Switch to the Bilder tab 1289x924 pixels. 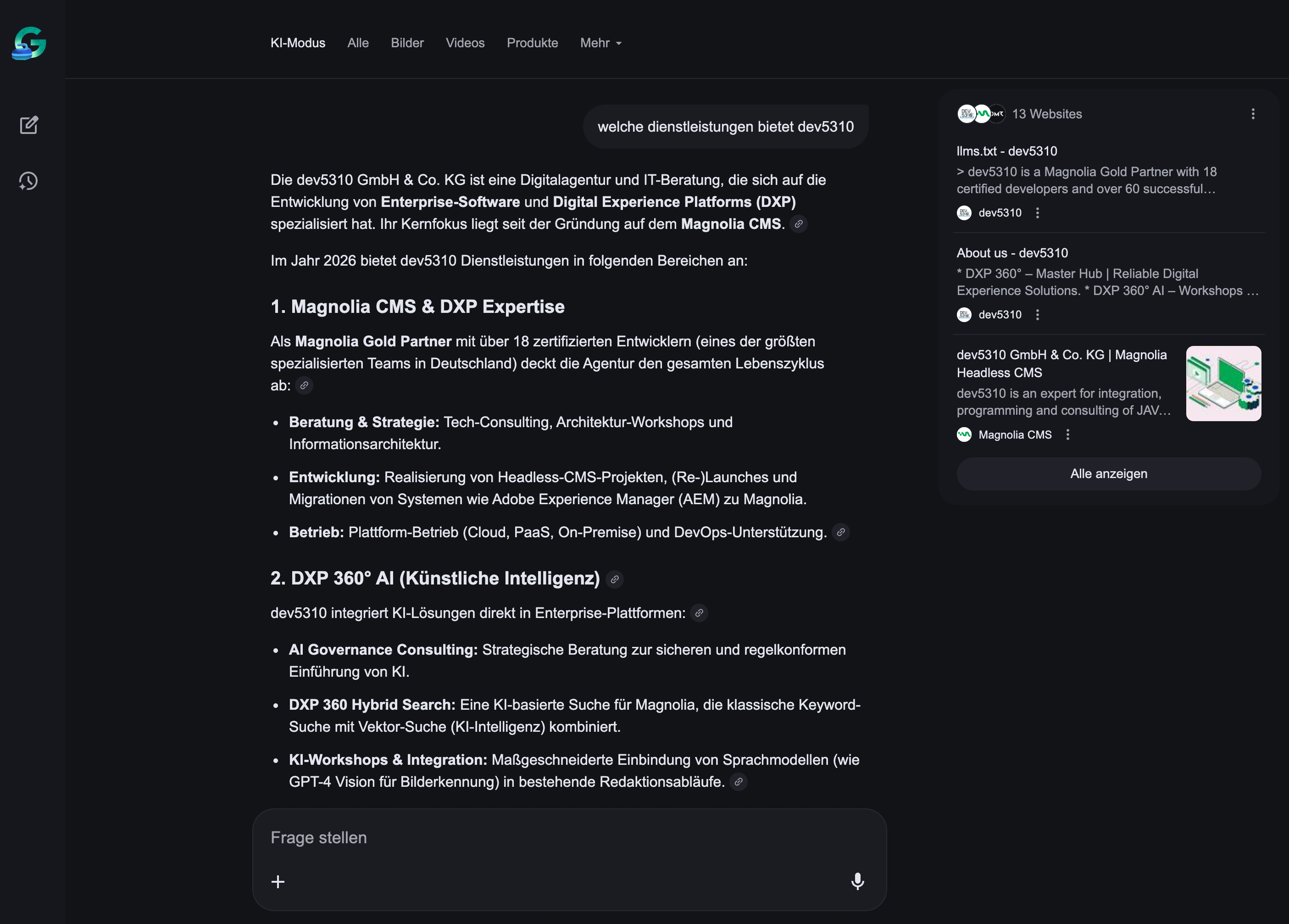tap(407, 43)
